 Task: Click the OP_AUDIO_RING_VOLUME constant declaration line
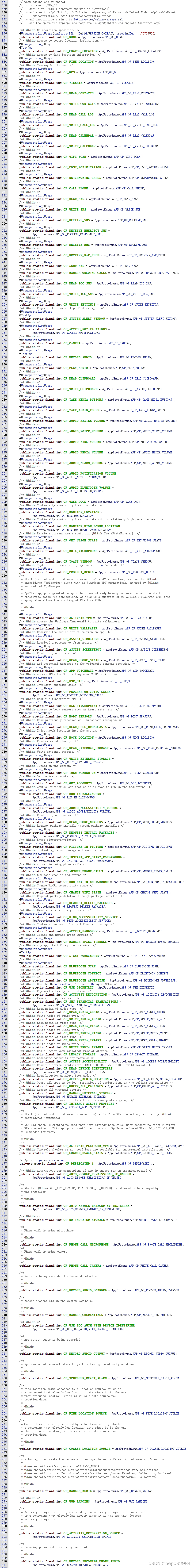[x=94, y=442]
